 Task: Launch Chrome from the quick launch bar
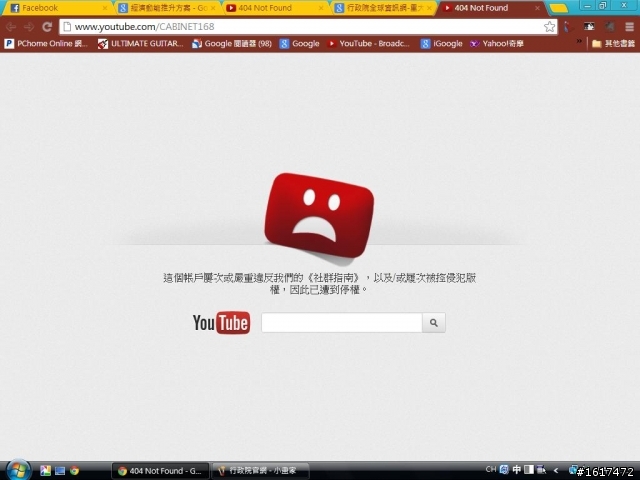(x=74, y=471)
